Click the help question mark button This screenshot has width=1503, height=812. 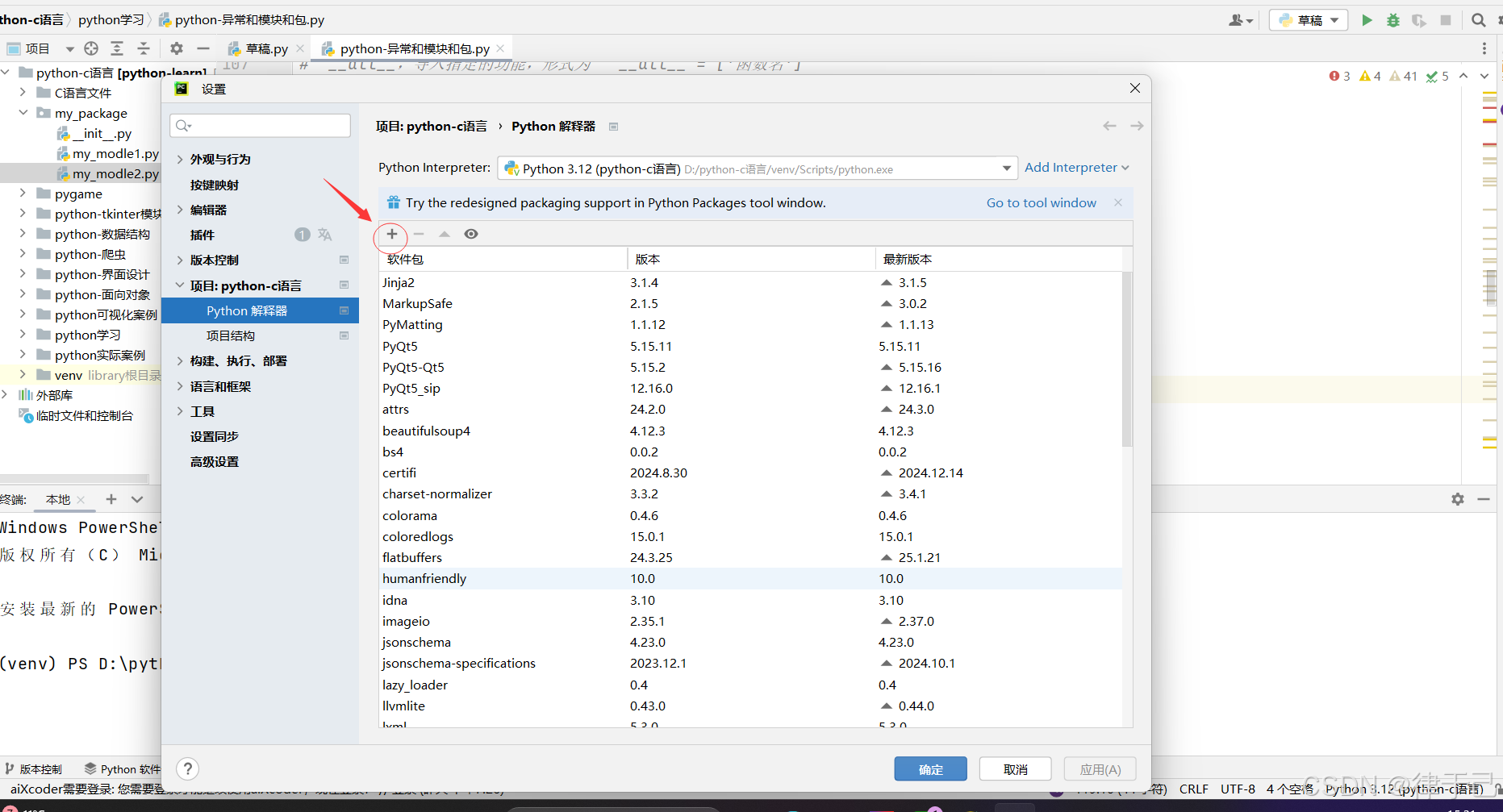pyautogui.click(x=188, y=768)
